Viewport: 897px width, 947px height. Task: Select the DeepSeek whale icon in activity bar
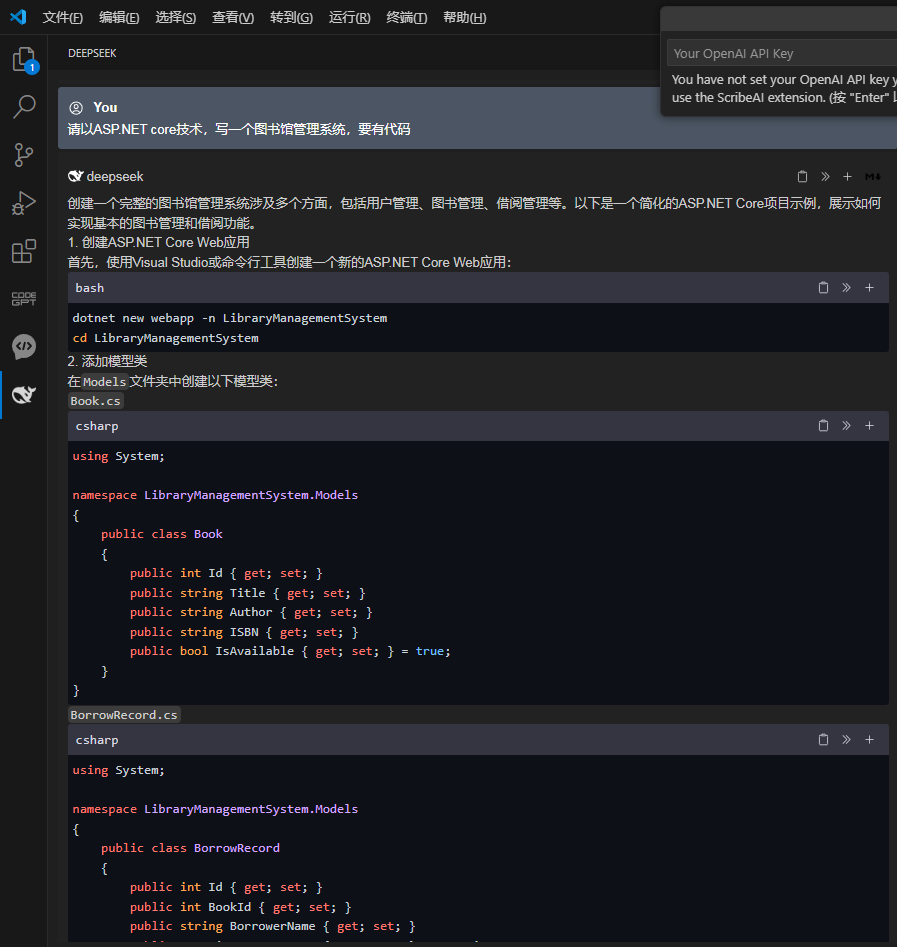tap(24, 394)
